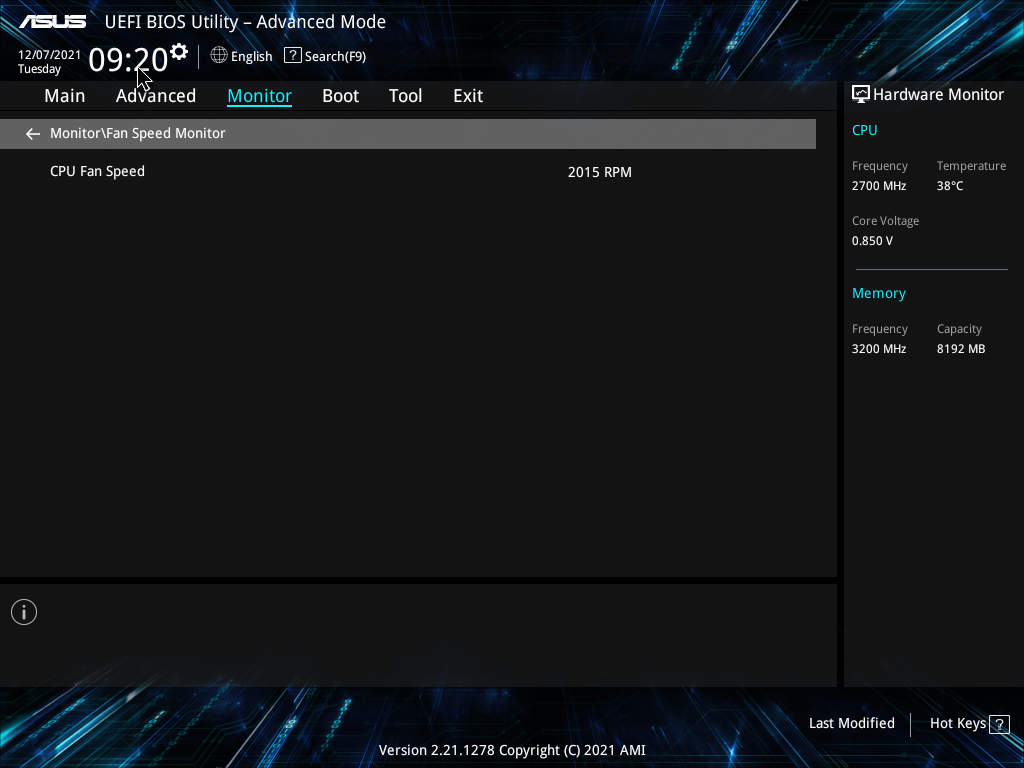Click the Temperature label
Image resolution: width=1024 pixels, height=768 pixels.
[971, 166]
